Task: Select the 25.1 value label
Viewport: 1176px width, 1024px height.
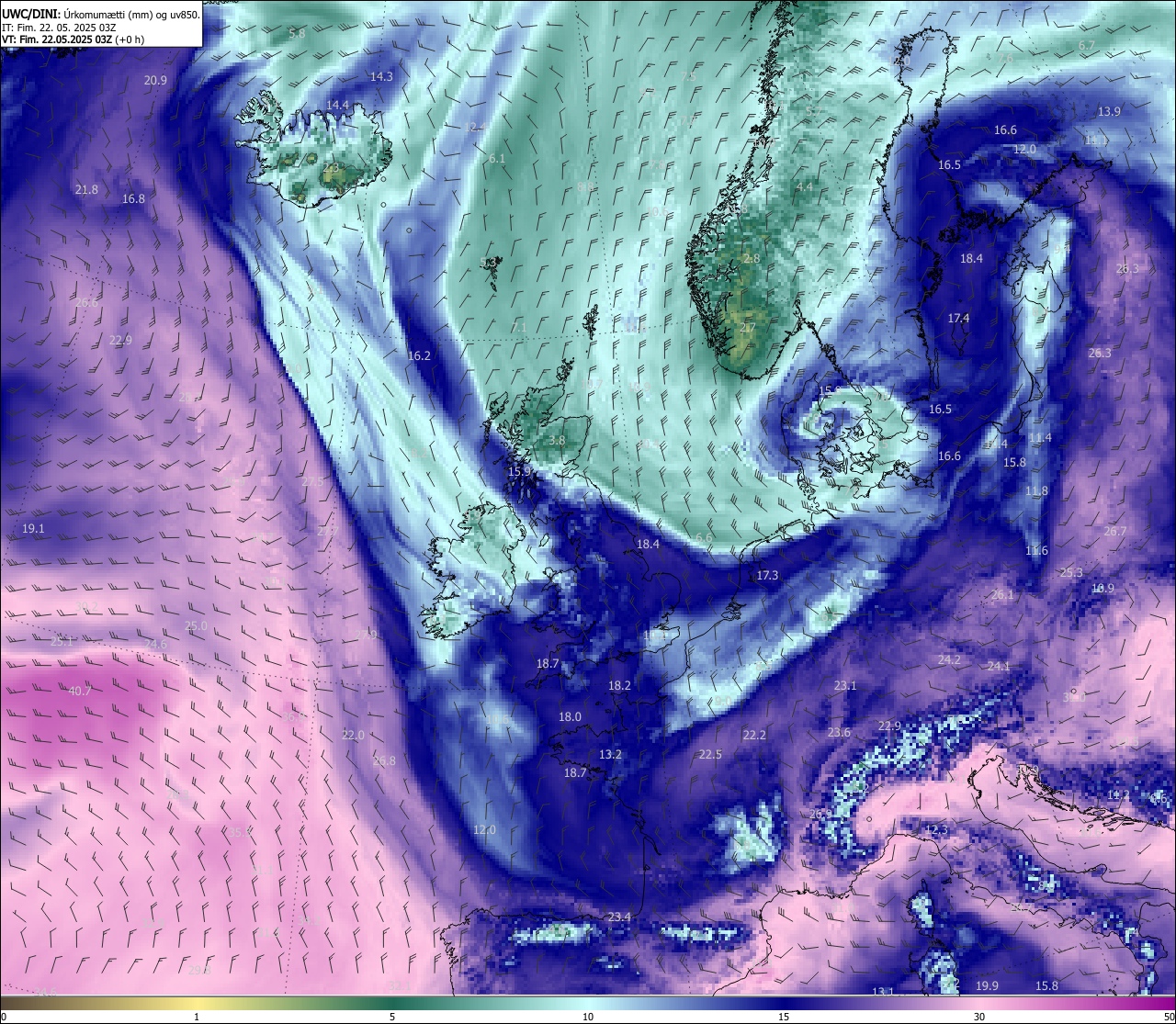Action: [62, 642]
